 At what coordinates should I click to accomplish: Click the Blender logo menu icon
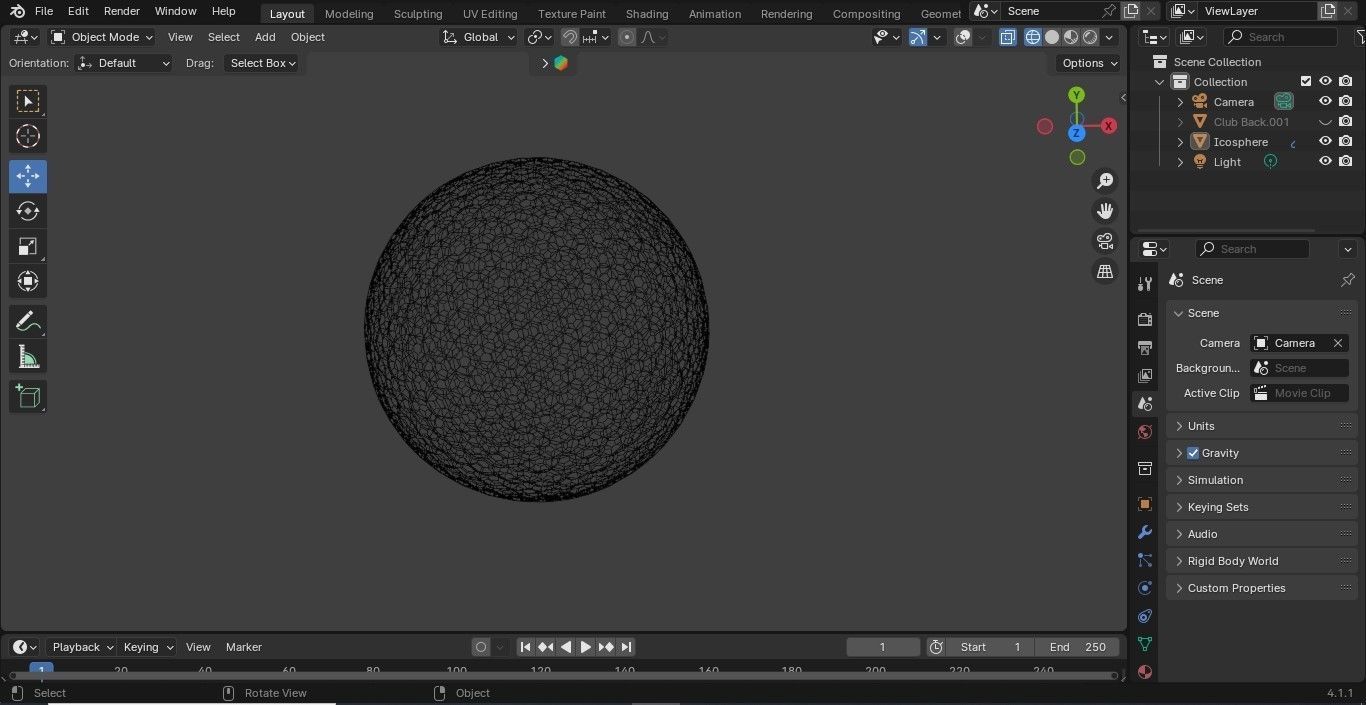(17, 11)
